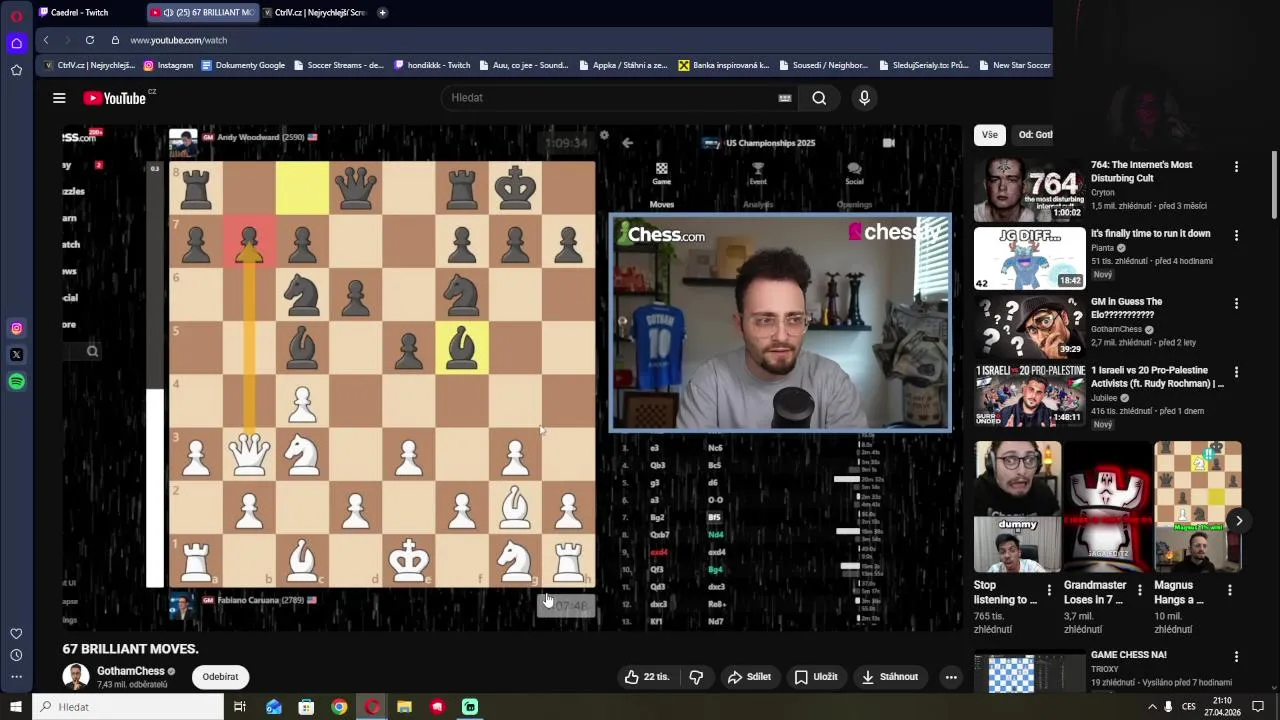
Task: Subscribe with the Odebírat button
Action: click(x=220, y=677)
